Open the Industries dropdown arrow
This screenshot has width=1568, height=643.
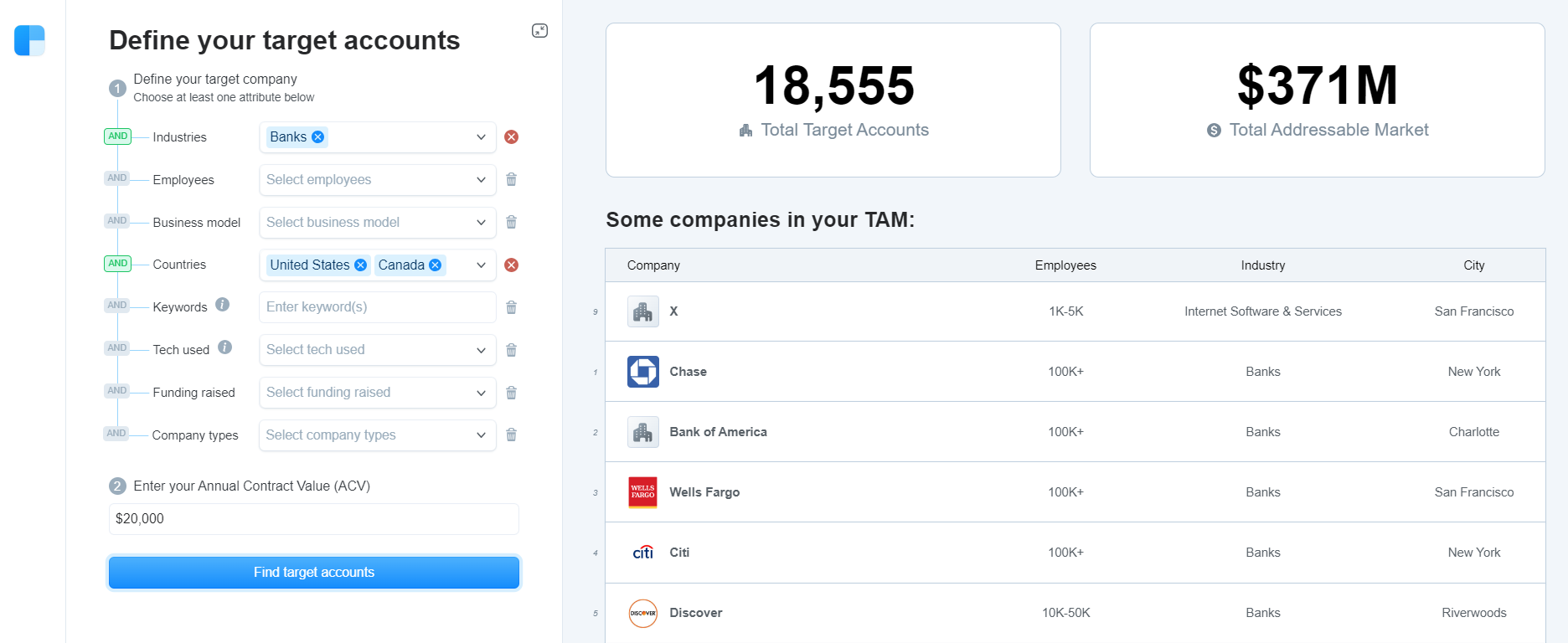[482, 137]
